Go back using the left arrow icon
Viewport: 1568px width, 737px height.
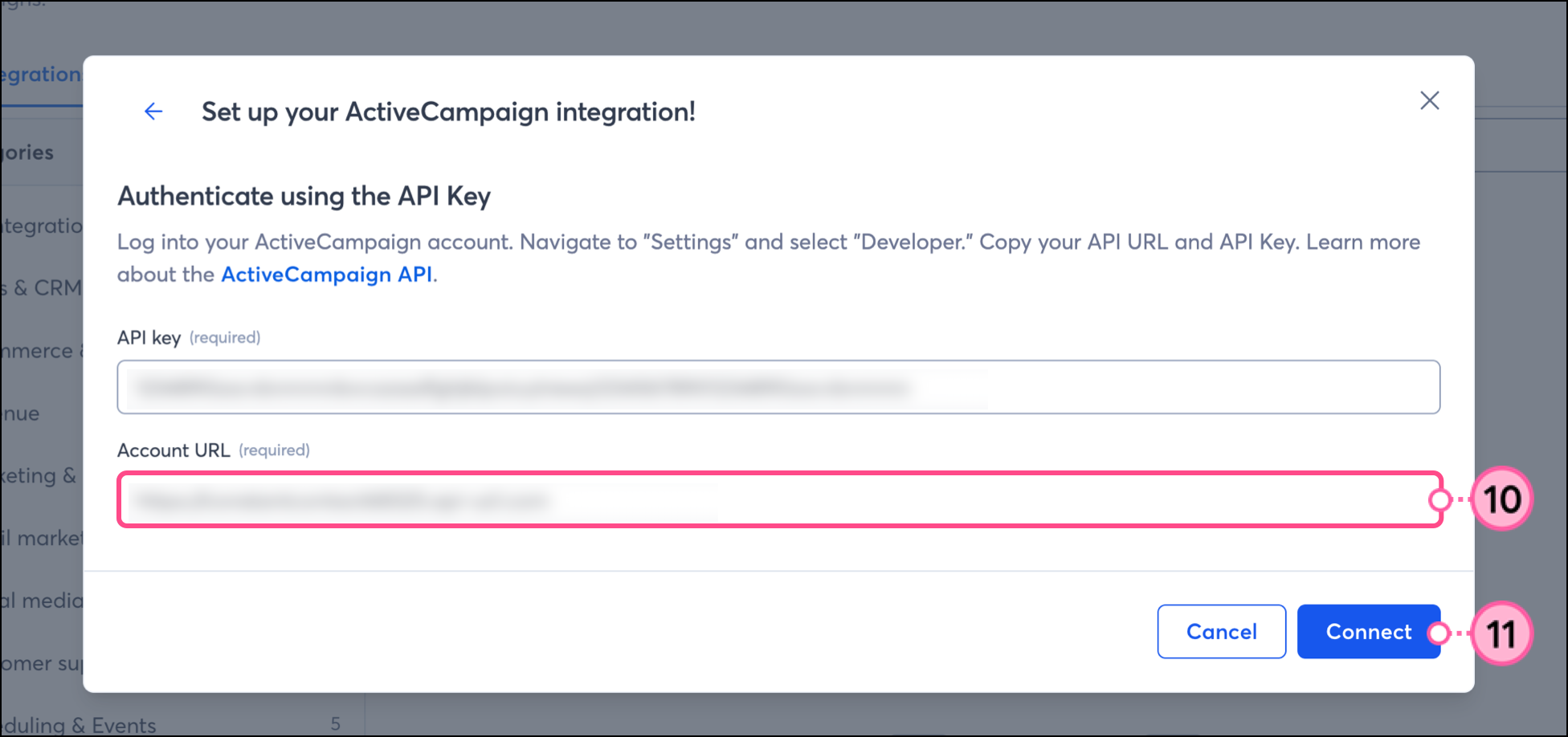tap(153, 112)
